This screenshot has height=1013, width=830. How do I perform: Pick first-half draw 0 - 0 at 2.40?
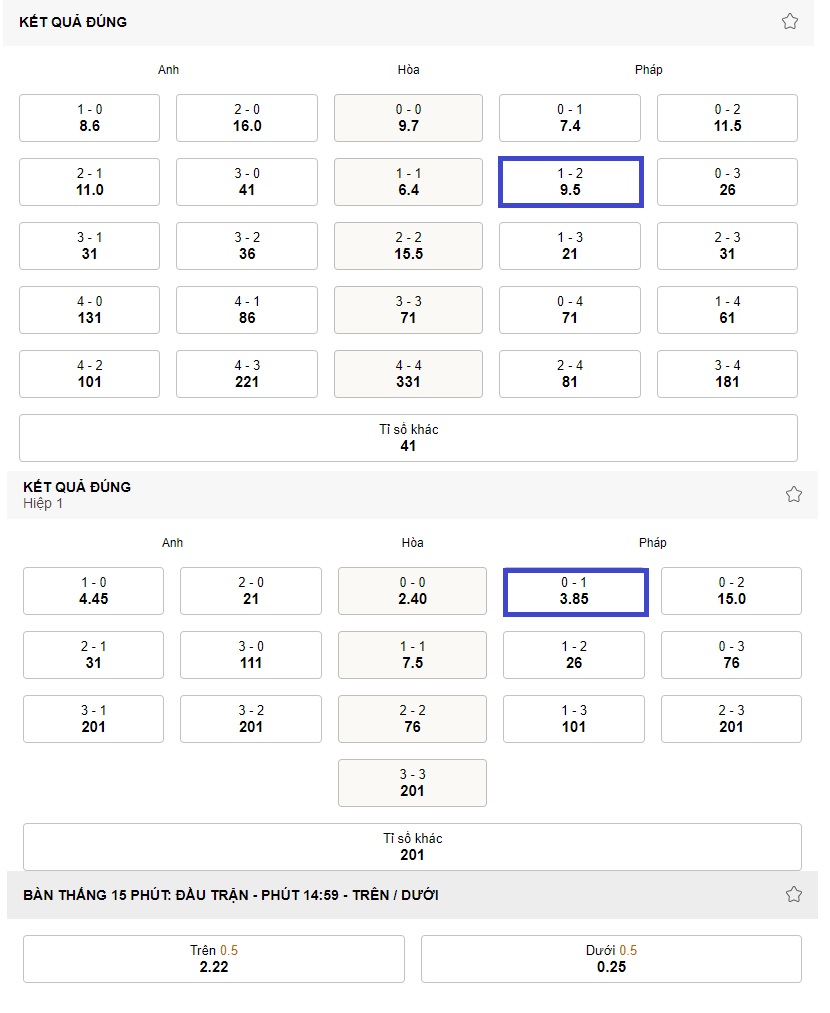pos(412,591)
